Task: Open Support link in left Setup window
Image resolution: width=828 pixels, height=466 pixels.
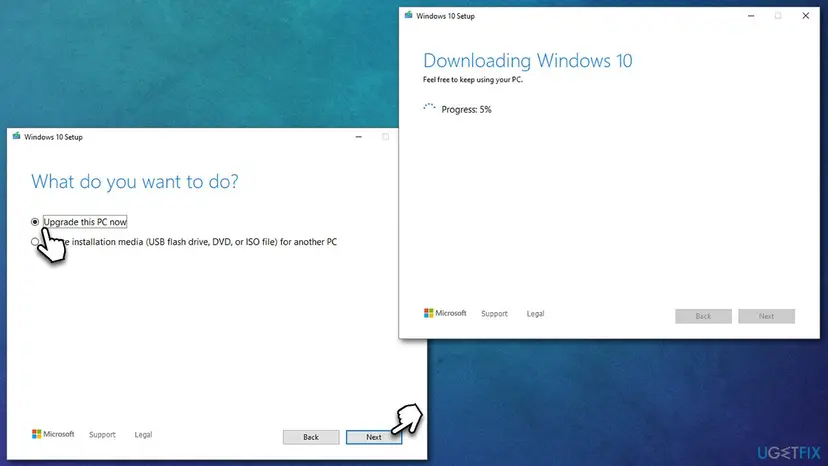Action: 102,434
